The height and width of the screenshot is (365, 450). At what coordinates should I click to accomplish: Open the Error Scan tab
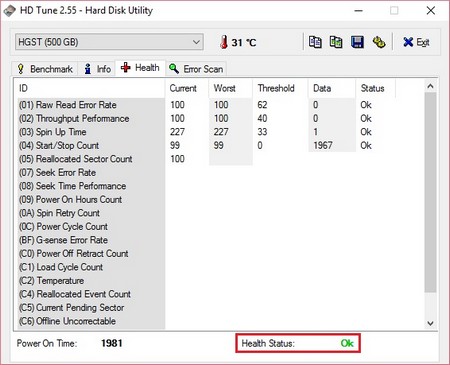click(196, 69)
